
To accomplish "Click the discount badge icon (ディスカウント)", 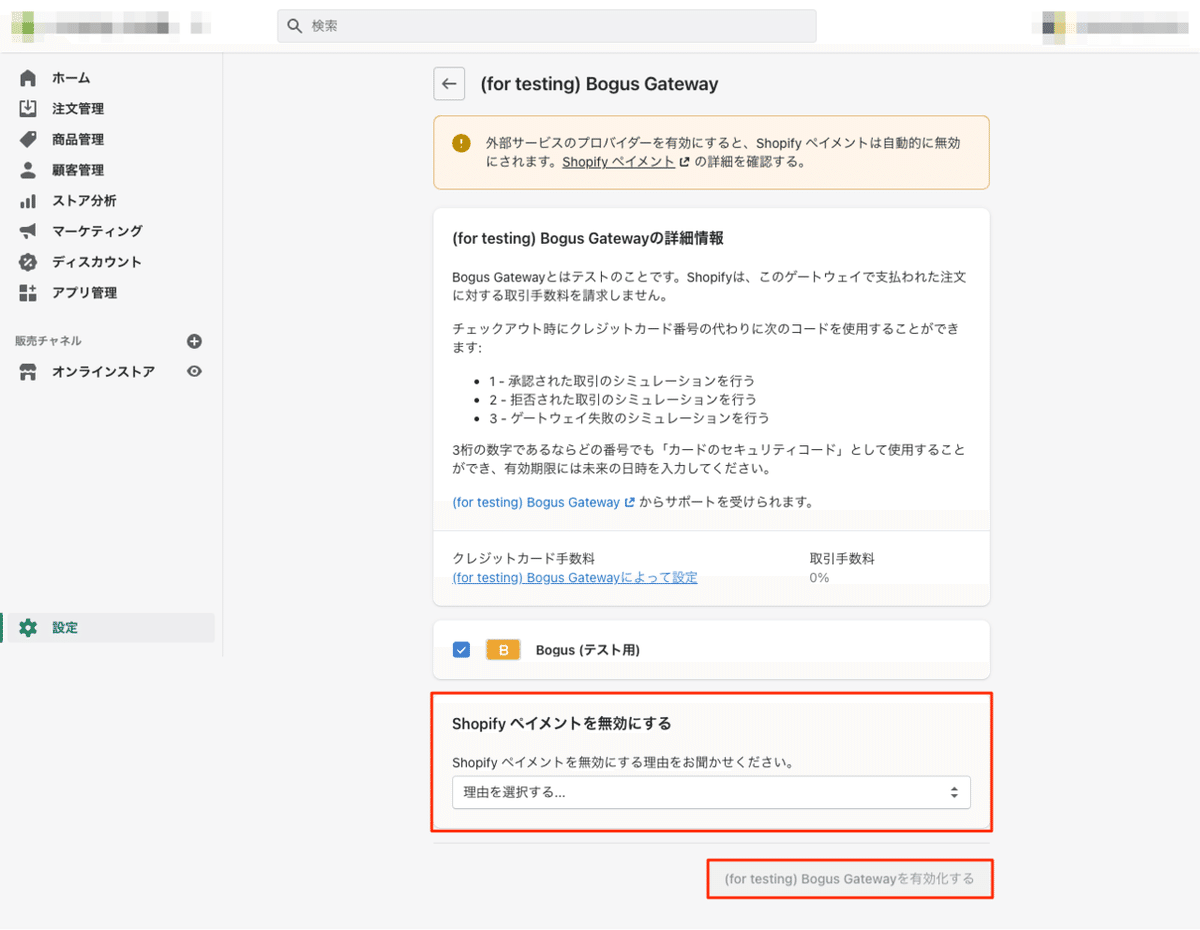I will (x=28, y=262).
